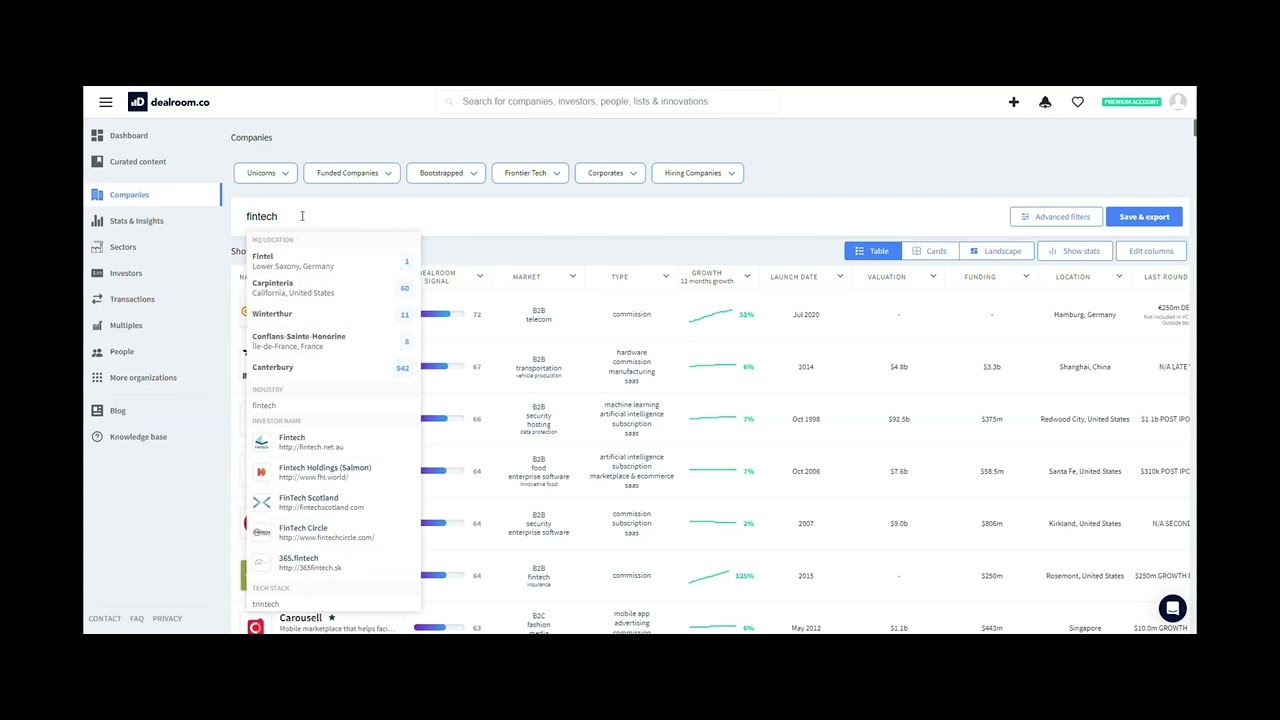Expand the Market column menu
This screenshot has width=1280, height=720.
pyautogui.click(x=573, y=277)
